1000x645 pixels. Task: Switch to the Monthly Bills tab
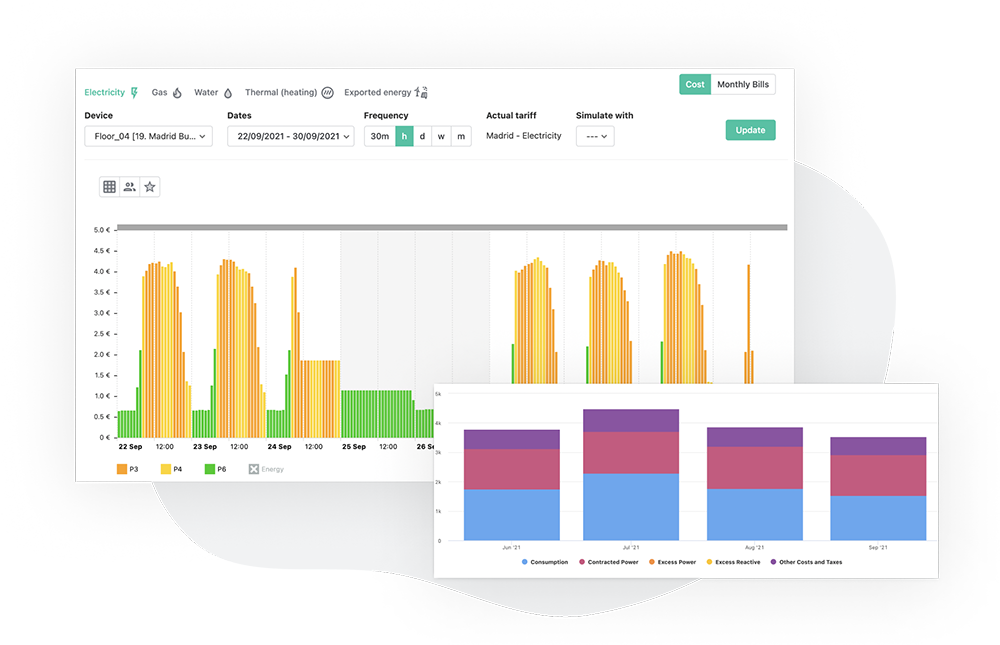[x=743, y=85]
